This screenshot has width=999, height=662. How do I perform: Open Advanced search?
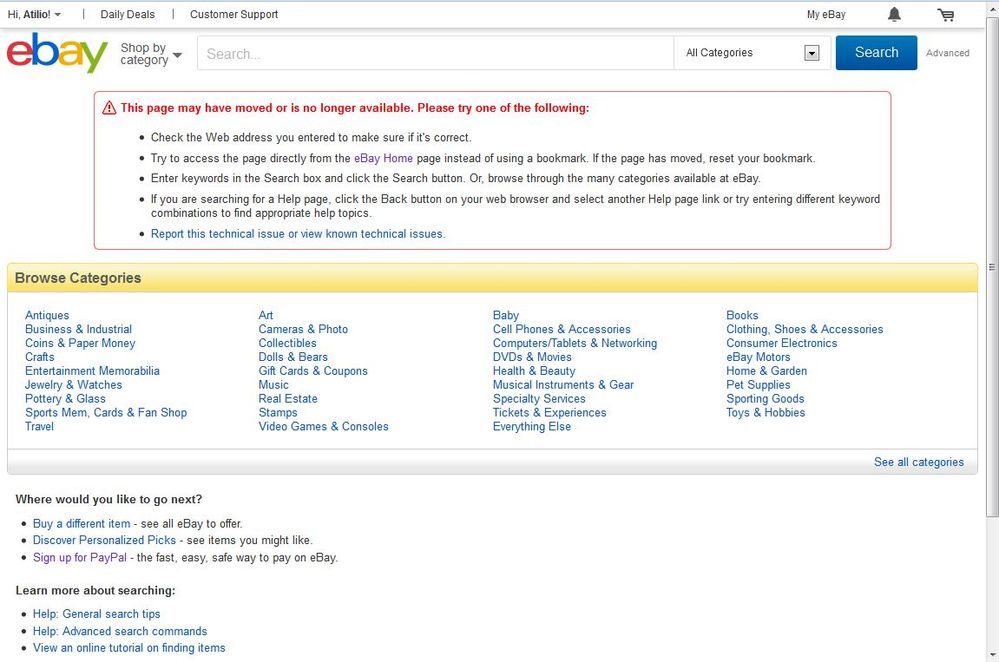pos(947,53)
